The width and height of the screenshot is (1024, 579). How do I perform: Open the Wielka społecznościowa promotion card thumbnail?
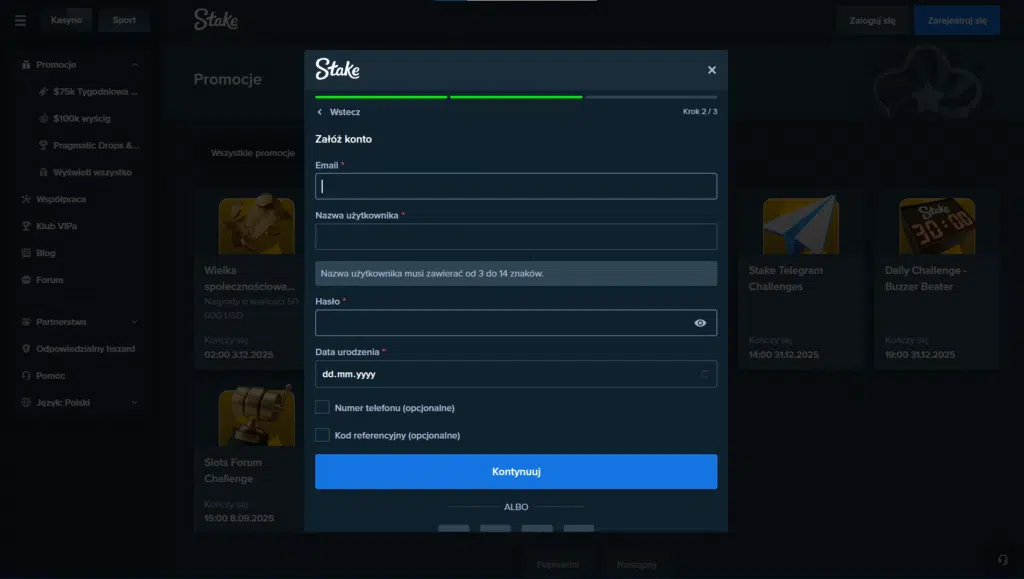click(x=257, y=224)
